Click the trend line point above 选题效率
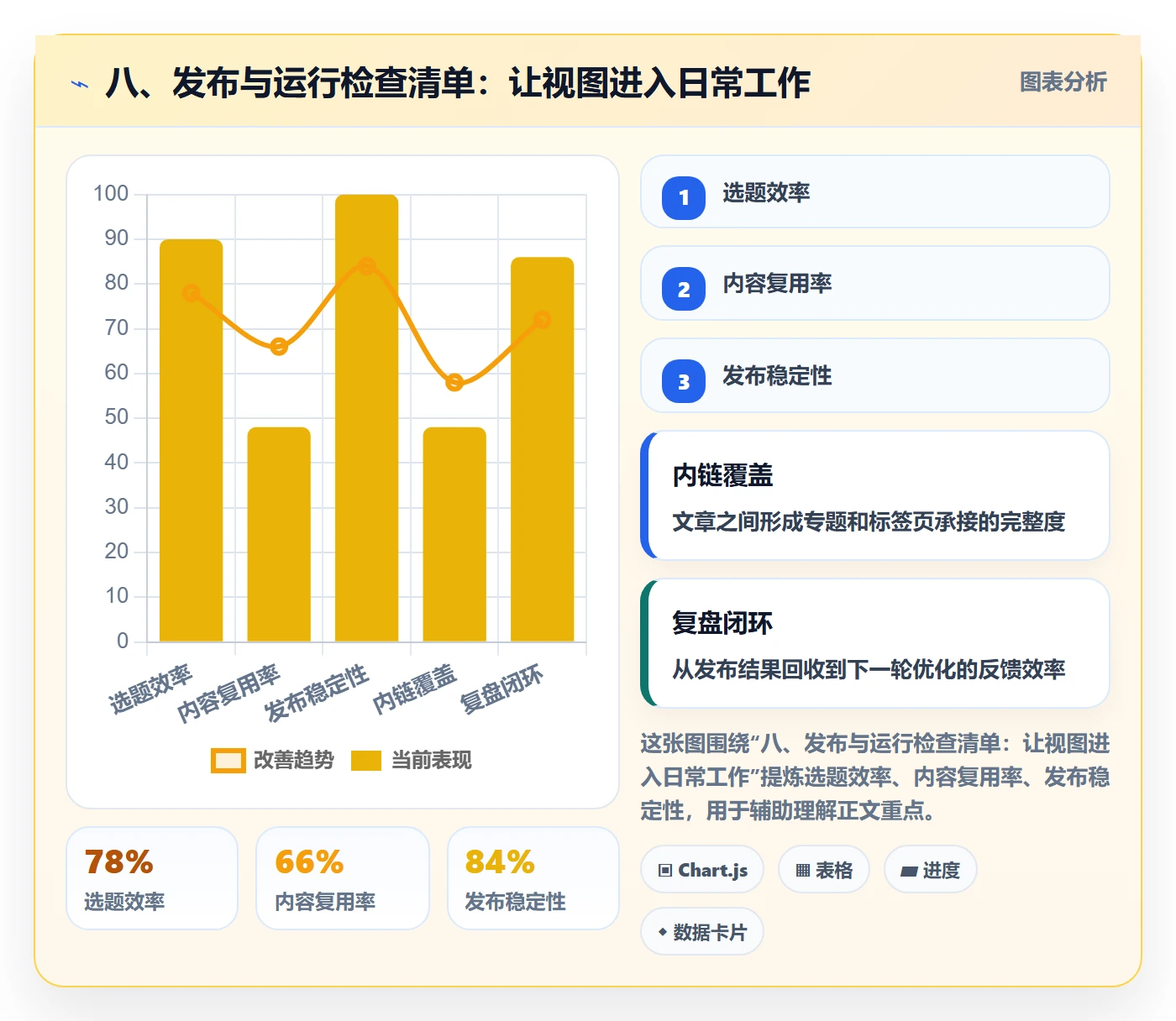Screen dimensions: 1176x1021 pos(192,293)
